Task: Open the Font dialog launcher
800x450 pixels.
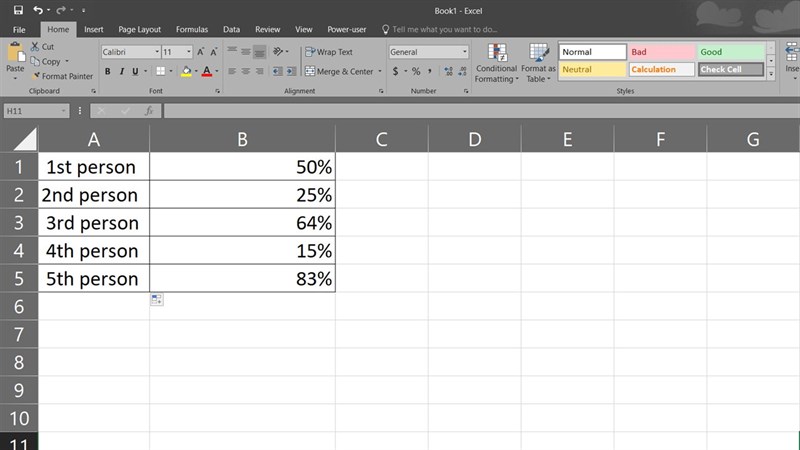Action: pyautogui.click(x=218, y=91)
